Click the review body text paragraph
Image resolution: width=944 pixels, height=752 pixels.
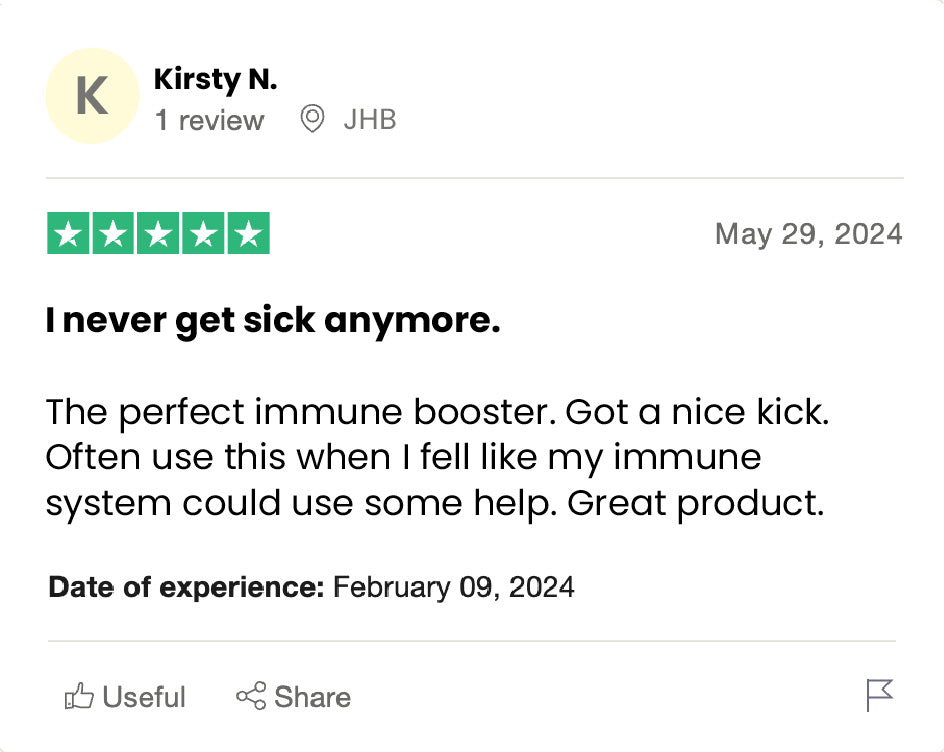point(437,457)
